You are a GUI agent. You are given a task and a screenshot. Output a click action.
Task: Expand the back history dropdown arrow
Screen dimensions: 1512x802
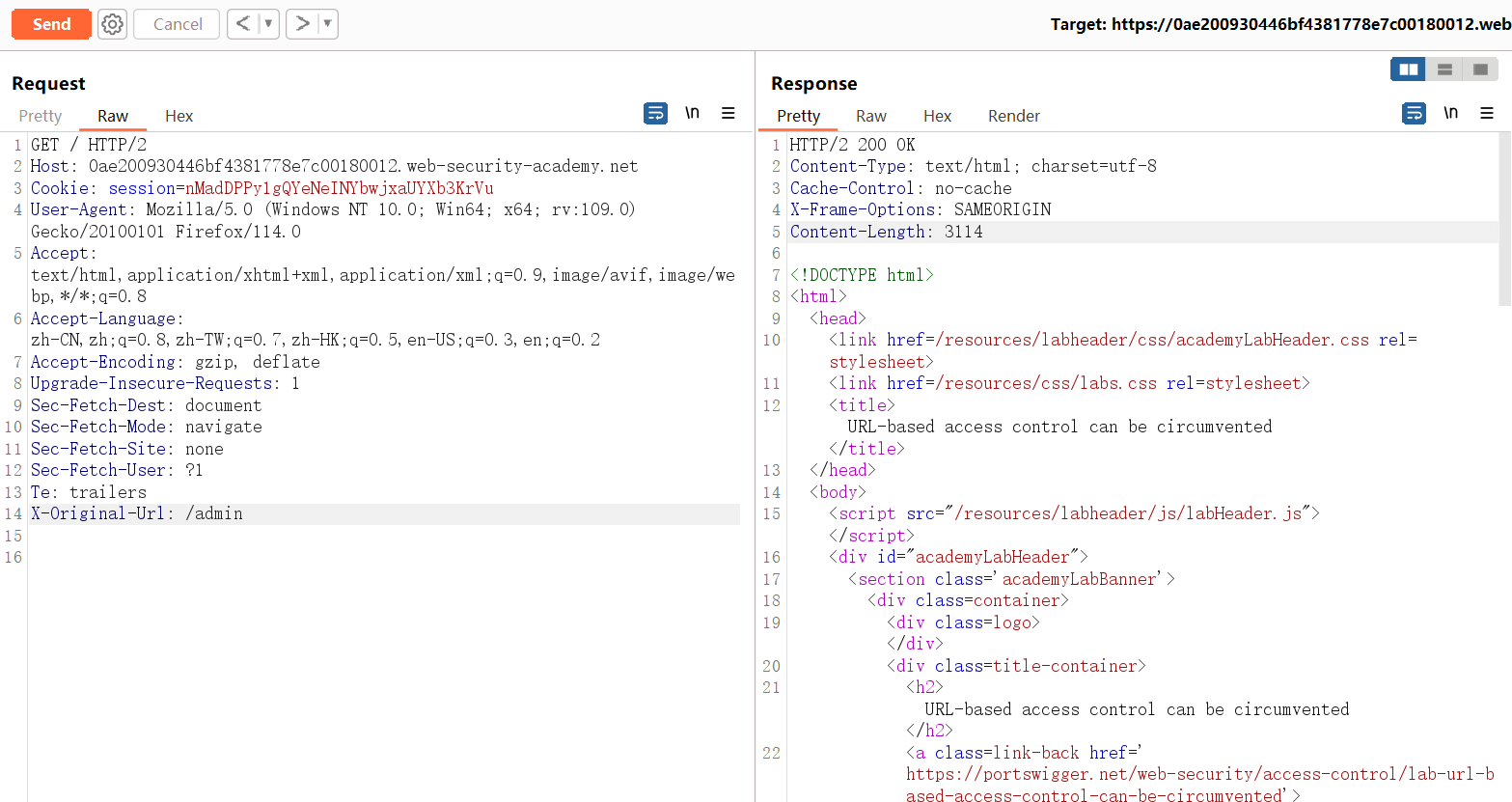click(268, 24)
